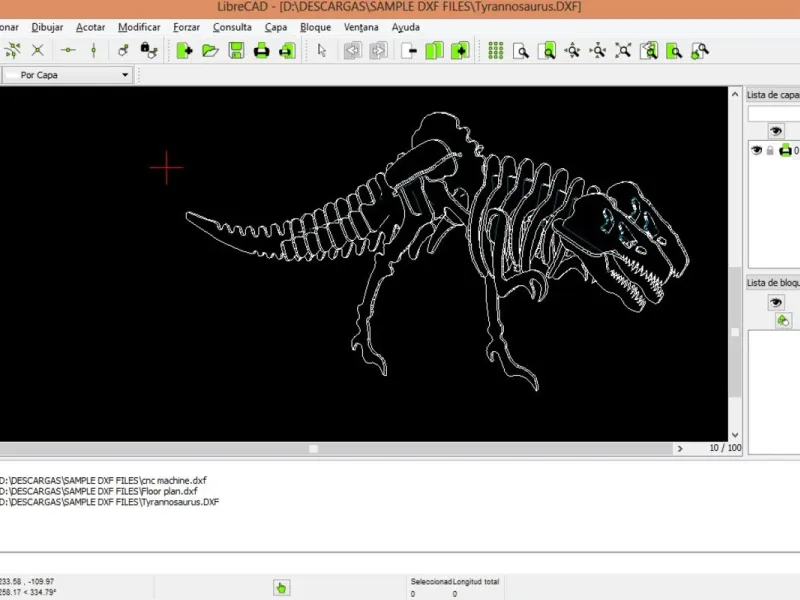
Task: Show all layers with eye button
Action: pos(776,131)
